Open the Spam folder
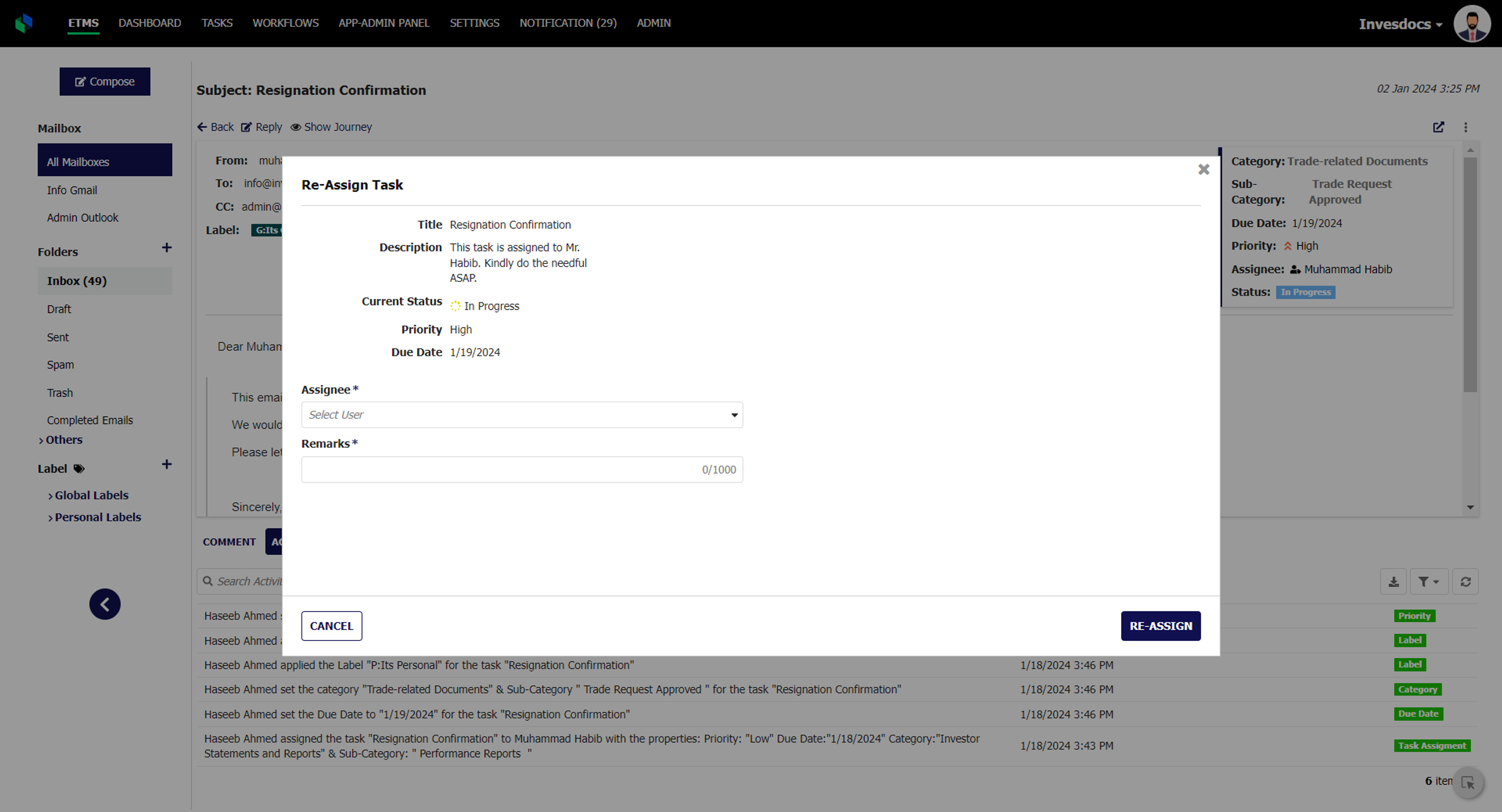 pos(61,365)
